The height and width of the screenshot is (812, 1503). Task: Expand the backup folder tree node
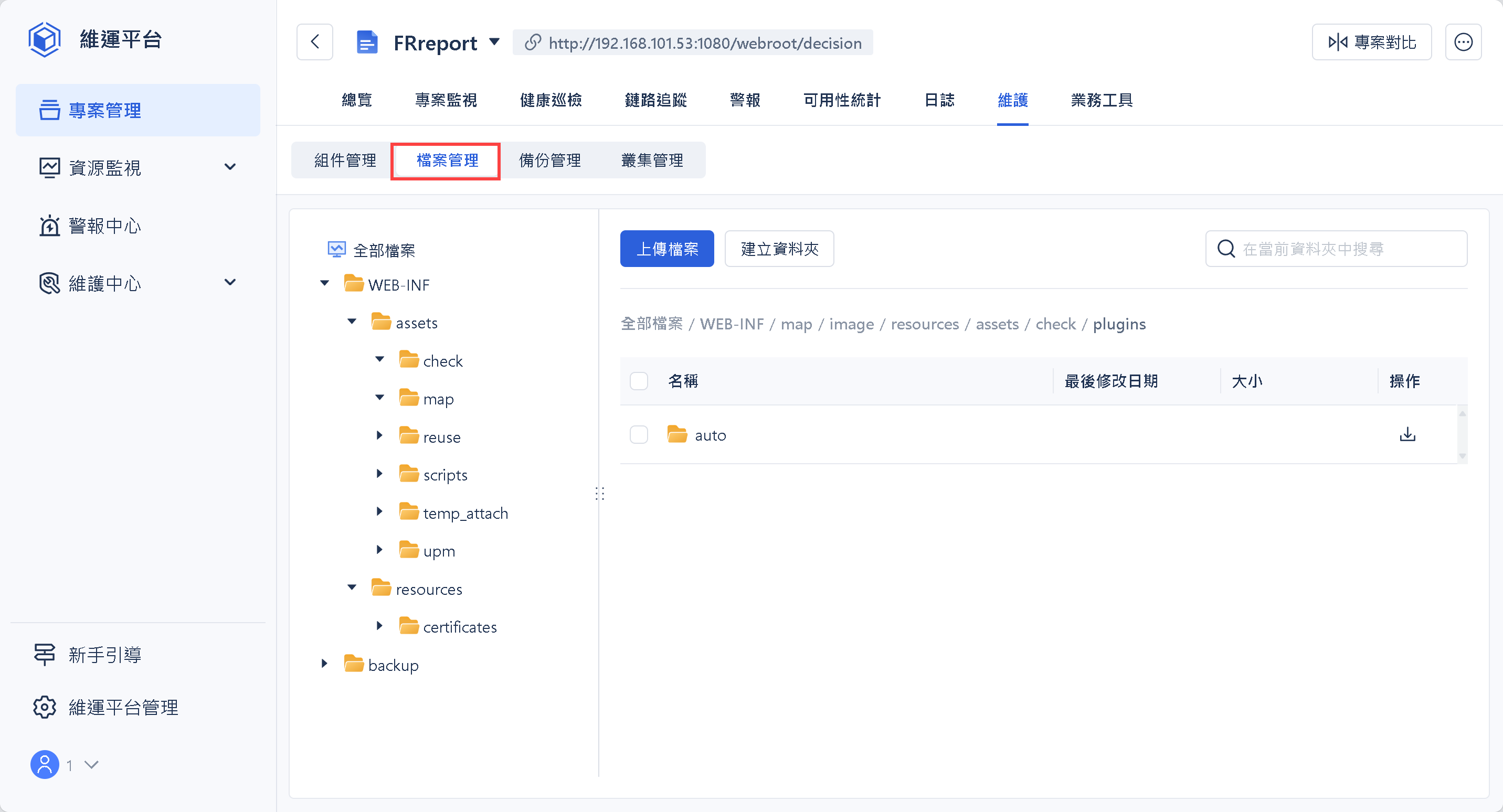point(324,664)
